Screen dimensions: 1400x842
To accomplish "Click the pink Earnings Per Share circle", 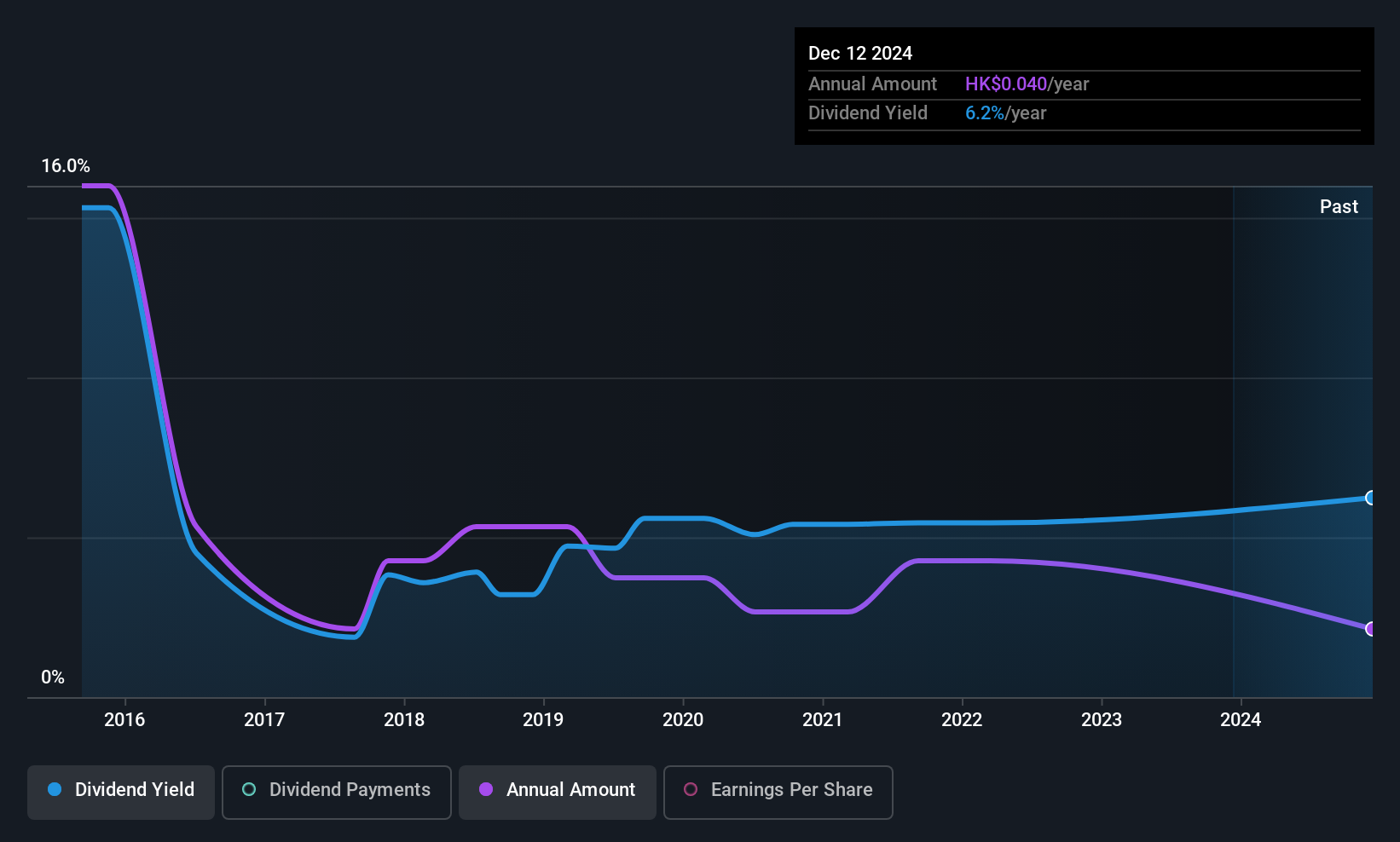I will pos(691,789).
